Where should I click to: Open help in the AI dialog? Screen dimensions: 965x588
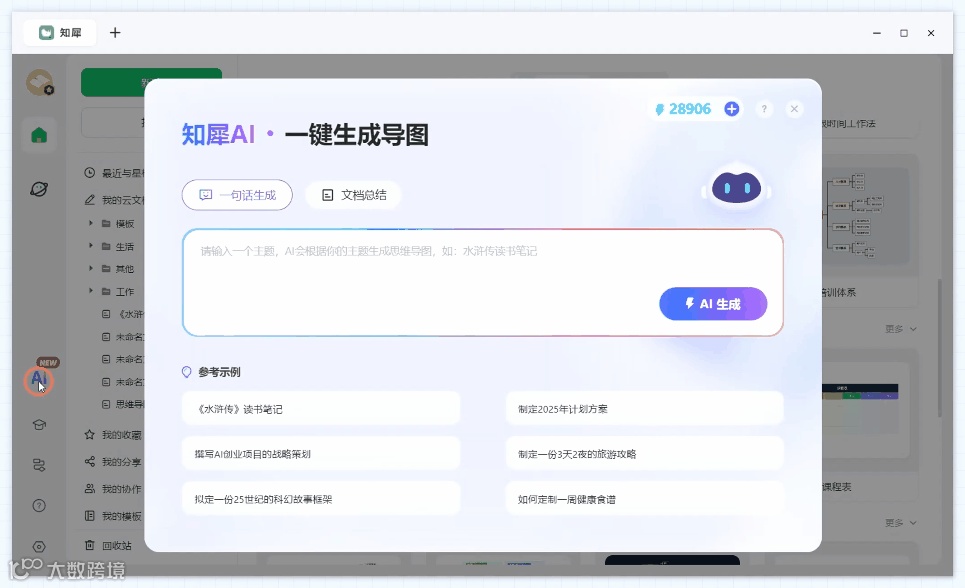pyautogui.click(x=764, y=109)
